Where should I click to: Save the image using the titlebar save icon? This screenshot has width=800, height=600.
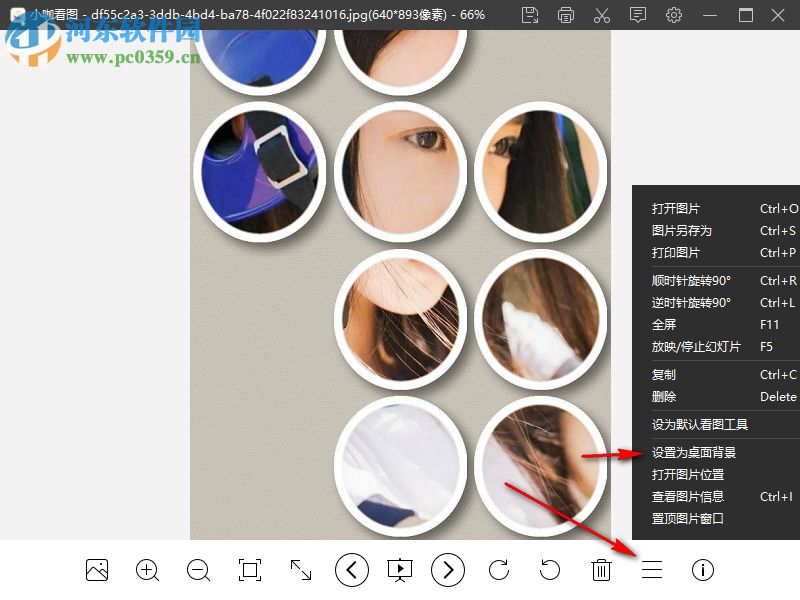point(529,15)
